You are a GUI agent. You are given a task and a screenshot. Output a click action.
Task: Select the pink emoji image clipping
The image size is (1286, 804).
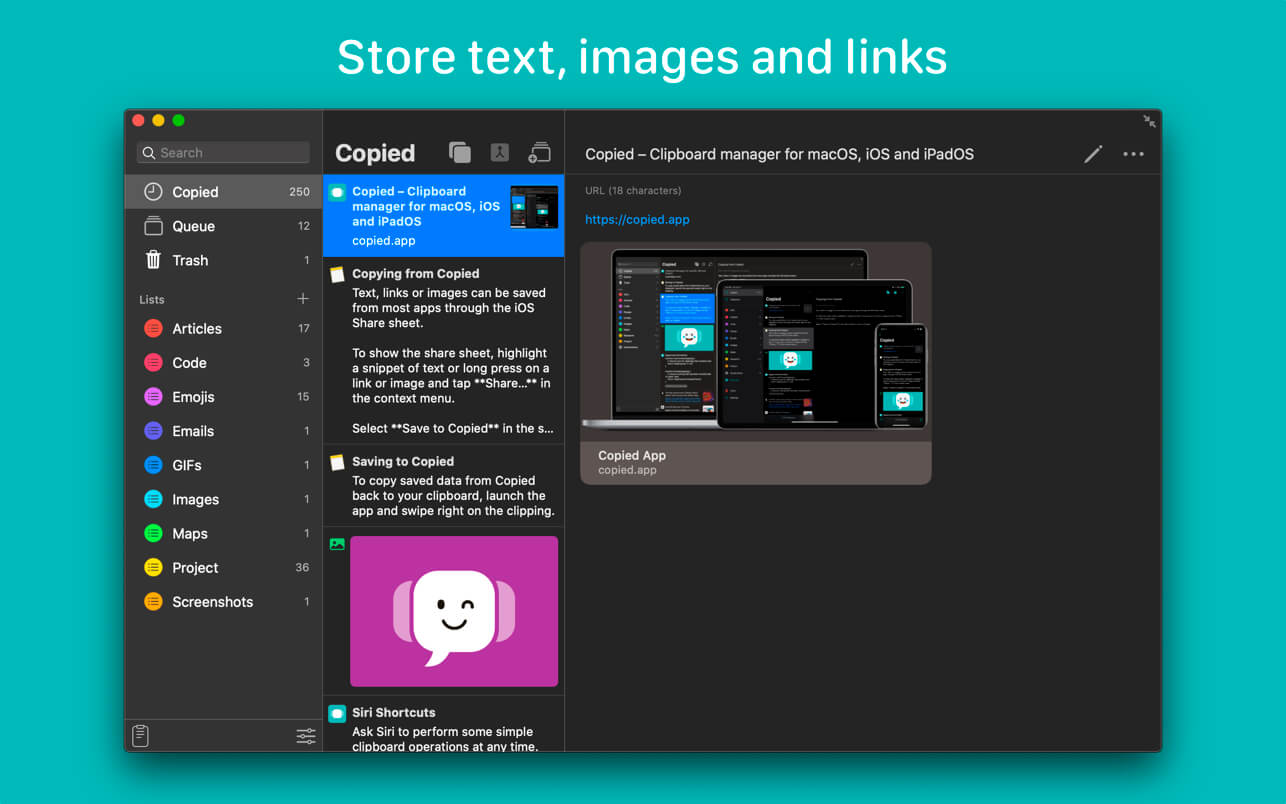click(x=453, y=611)
